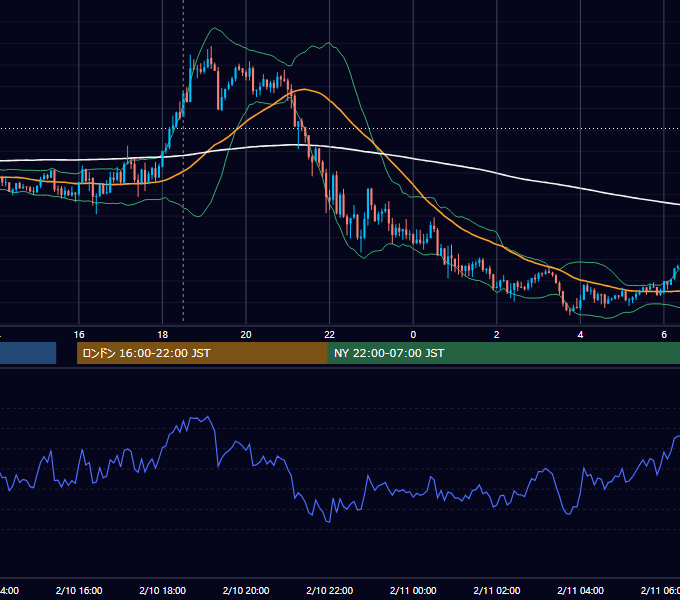Click the "22" hour label on the upper time axis
The width and height of the screenshot is (680, 600).
pos(330,335)
